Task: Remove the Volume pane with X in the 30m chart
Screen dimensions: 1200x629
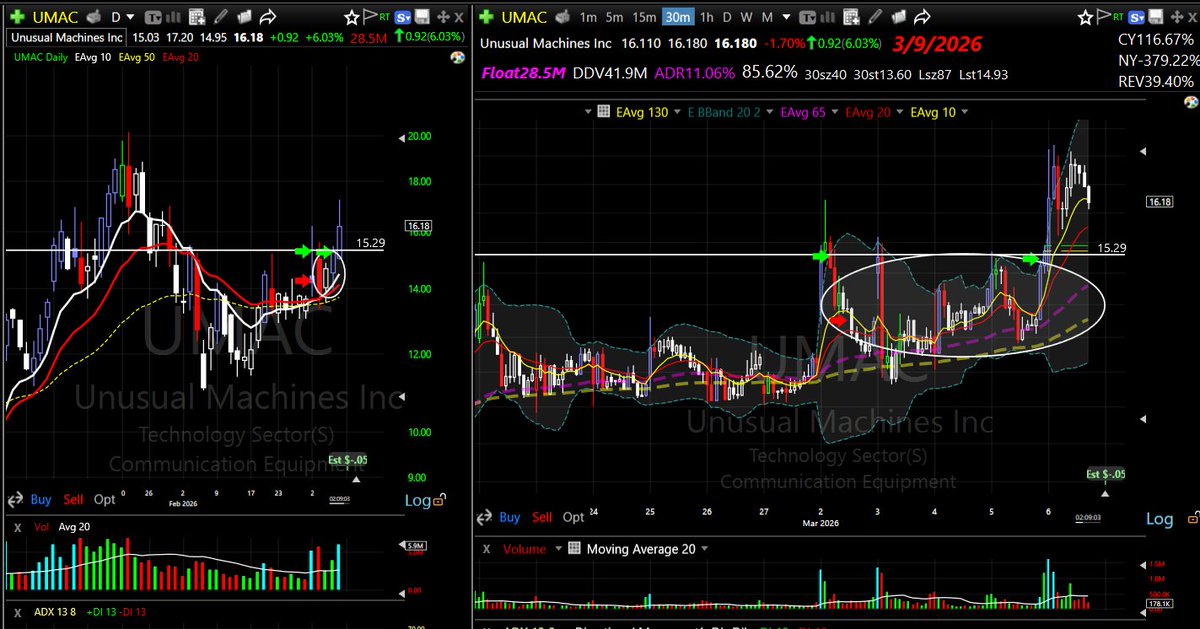Action: (487, 549)
